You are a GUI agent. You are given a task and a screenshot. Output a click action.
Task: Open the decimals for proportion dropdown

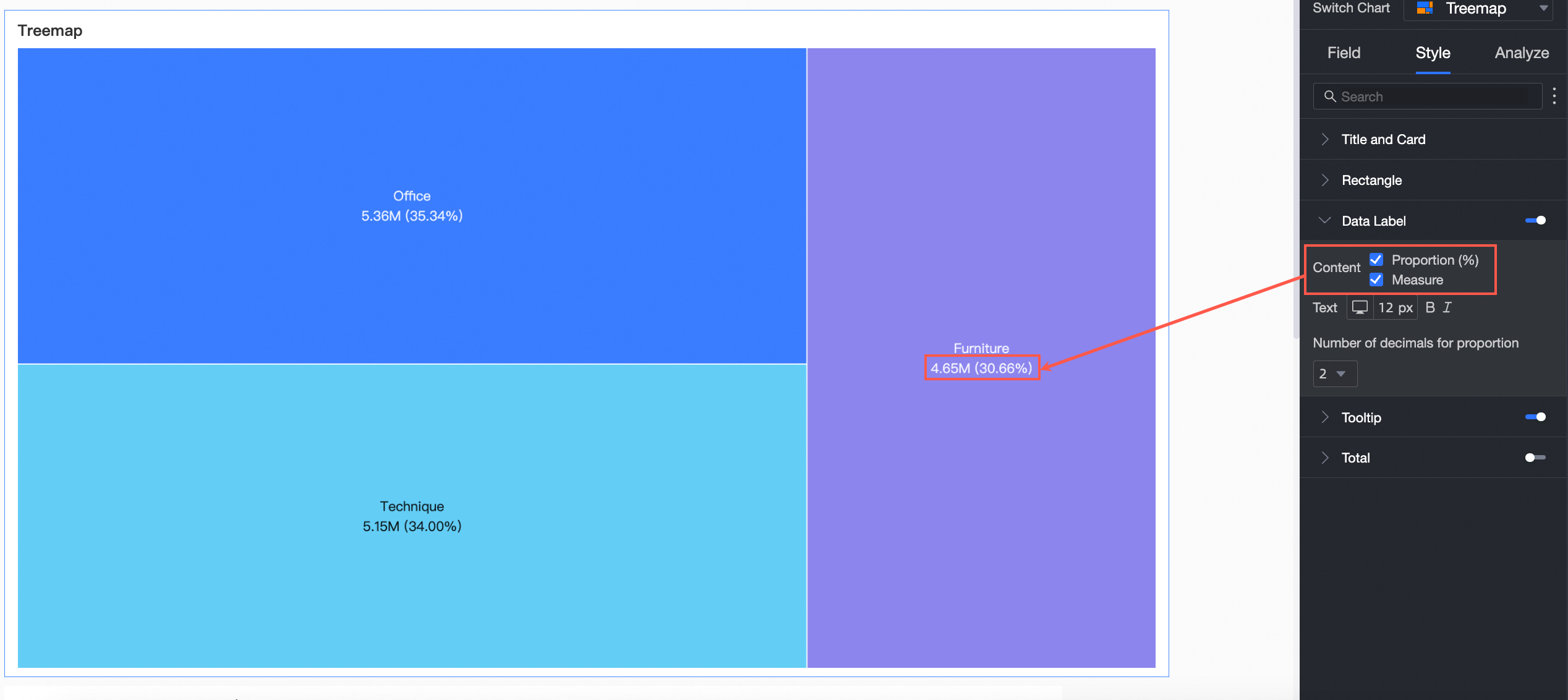(x=1335, y=373)
